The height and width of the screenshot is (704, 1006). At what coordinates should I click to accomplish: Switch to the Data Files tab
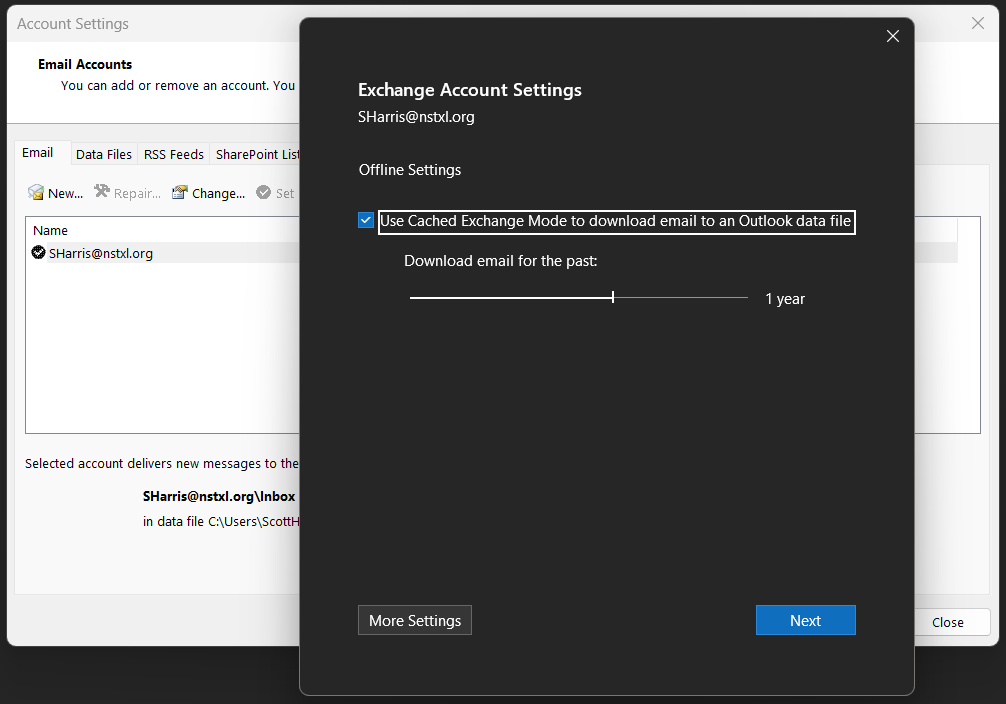click(x=104, y=155)
